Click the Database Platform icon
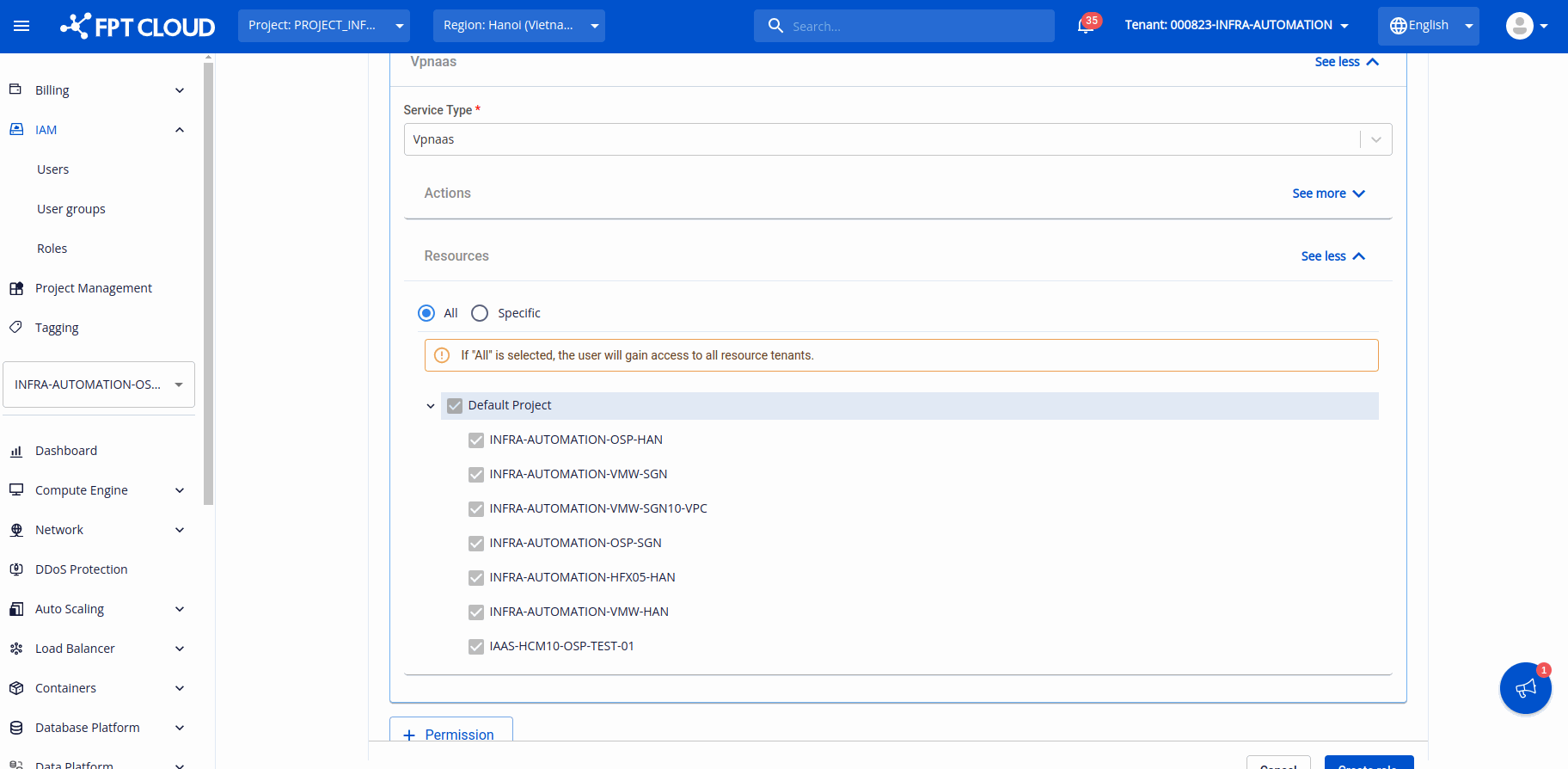Viewport: 1568px width, 769px height. (15, 728)
